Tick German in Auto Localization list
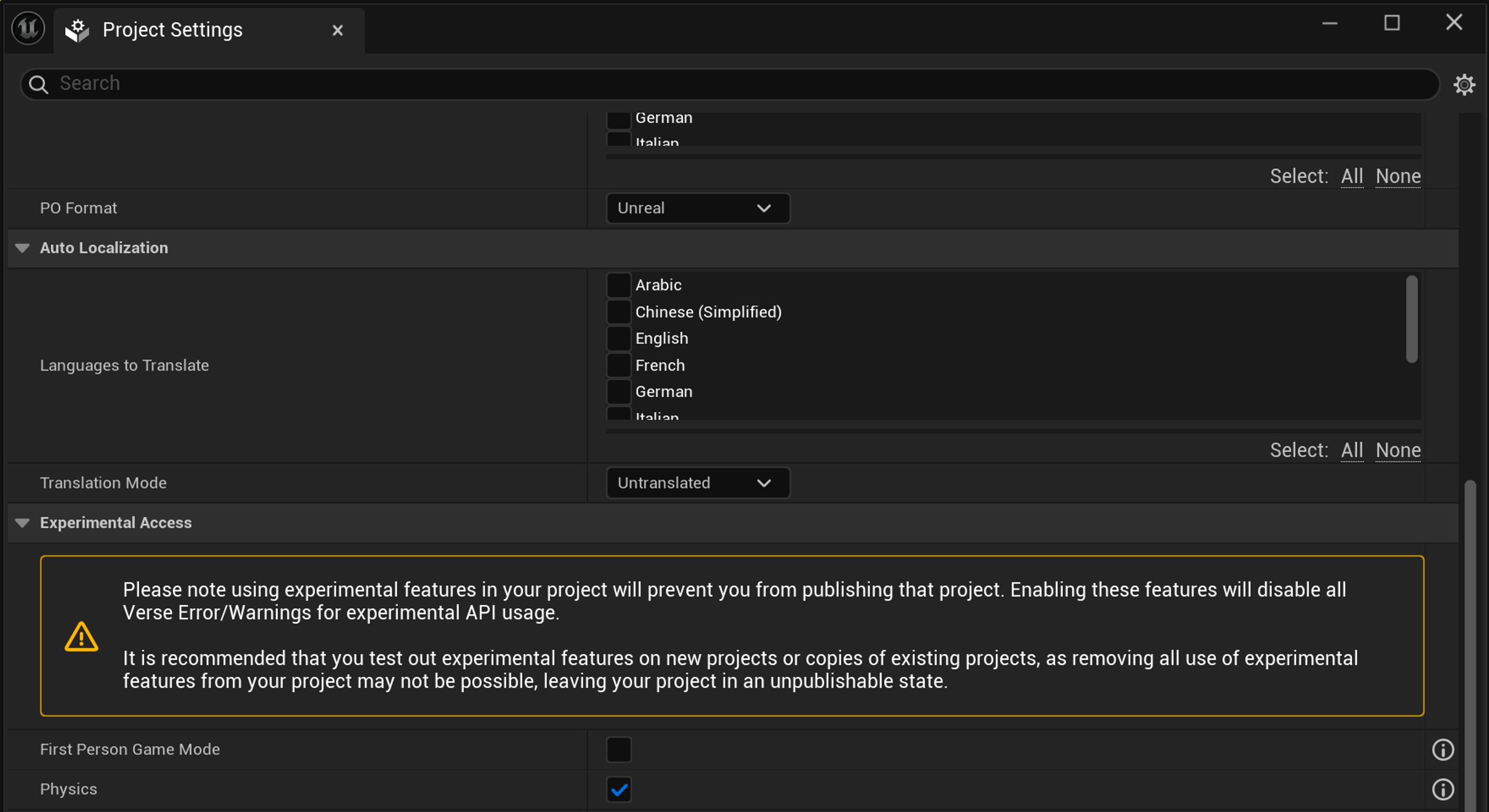This screenshot has width=1489, height=812. pos(618,391)
